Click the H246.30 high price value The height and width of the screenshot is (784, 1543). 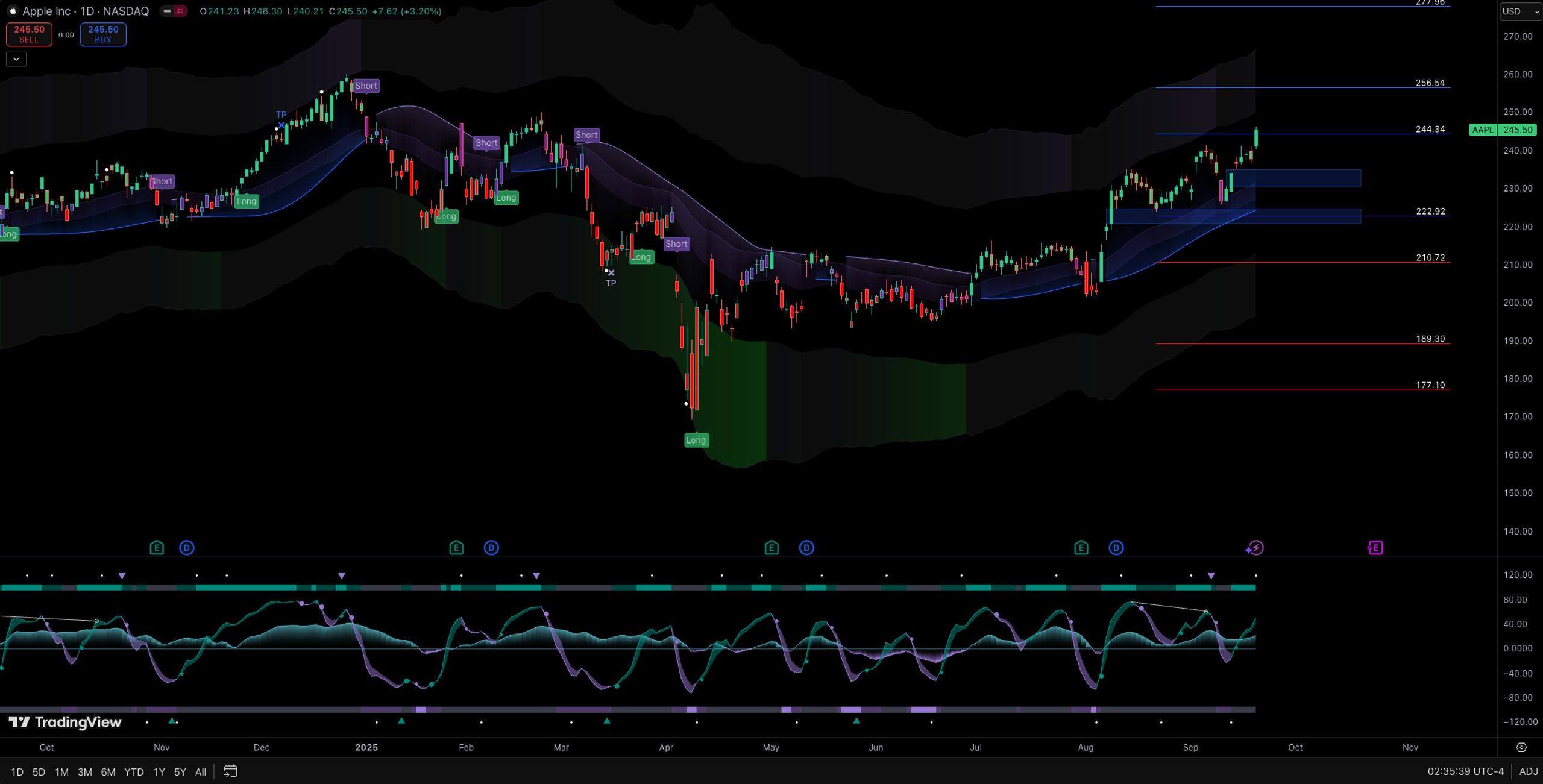coord(263,11)
